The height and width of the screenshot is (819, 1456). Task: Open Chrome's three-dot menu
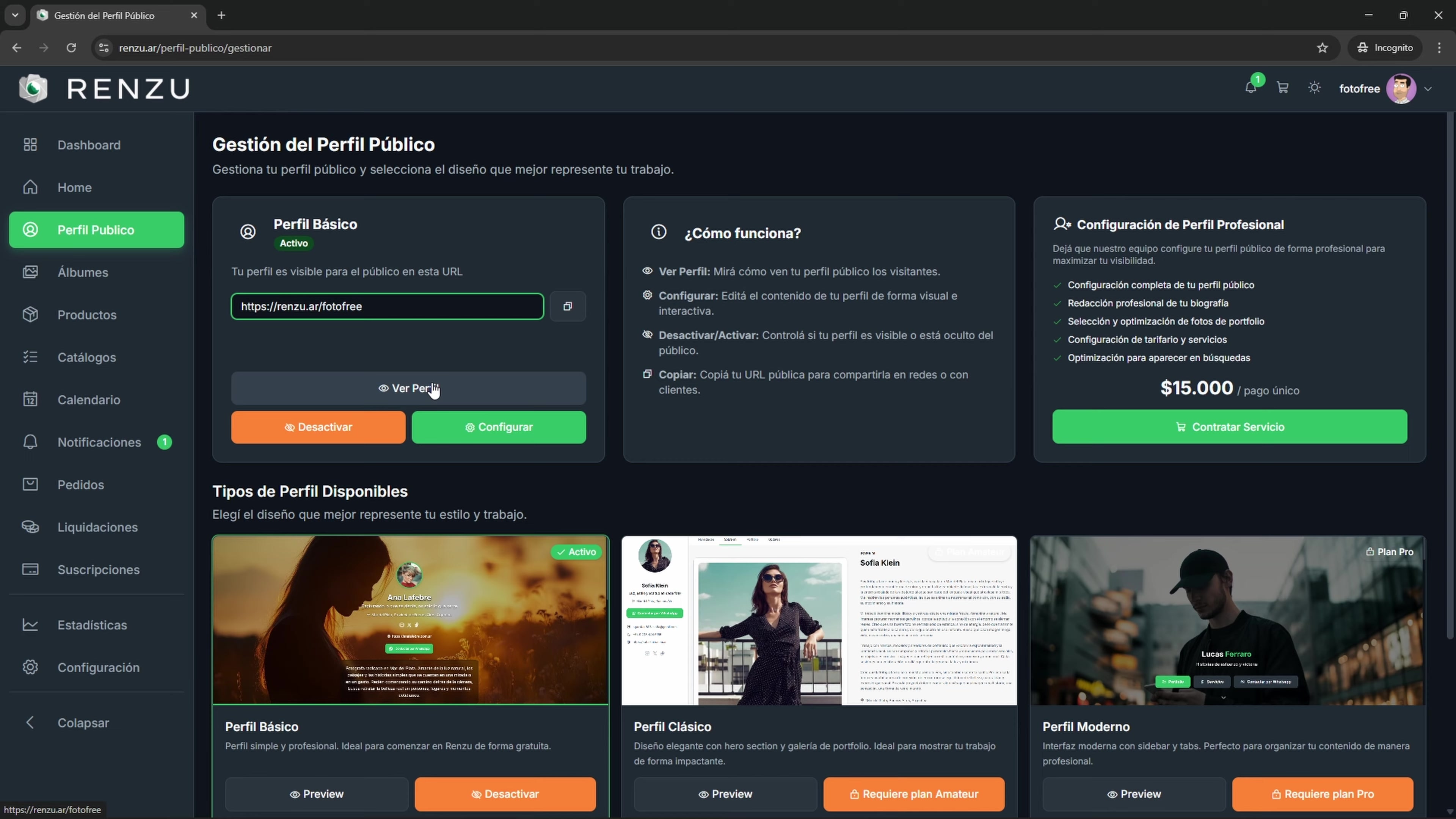[1439, 47]
